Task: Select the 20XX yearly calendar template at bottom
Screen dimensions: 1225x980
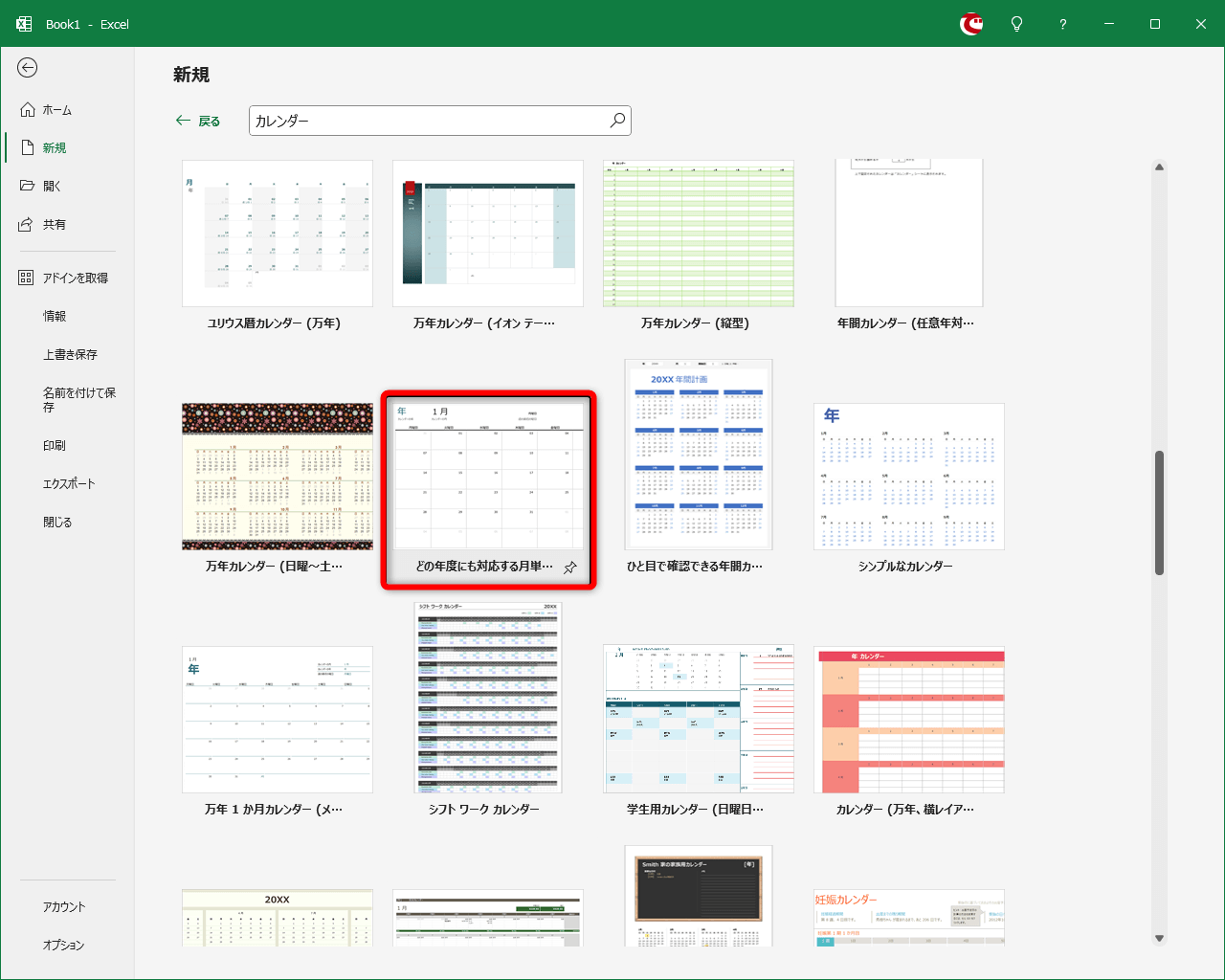Action: (278, 919)
